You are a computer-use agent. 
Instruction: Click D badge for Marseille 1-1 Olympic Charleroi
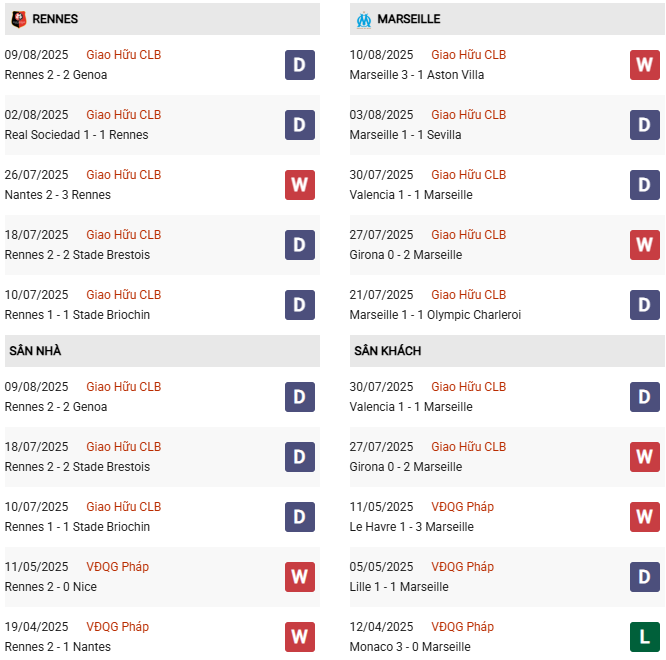645,305
